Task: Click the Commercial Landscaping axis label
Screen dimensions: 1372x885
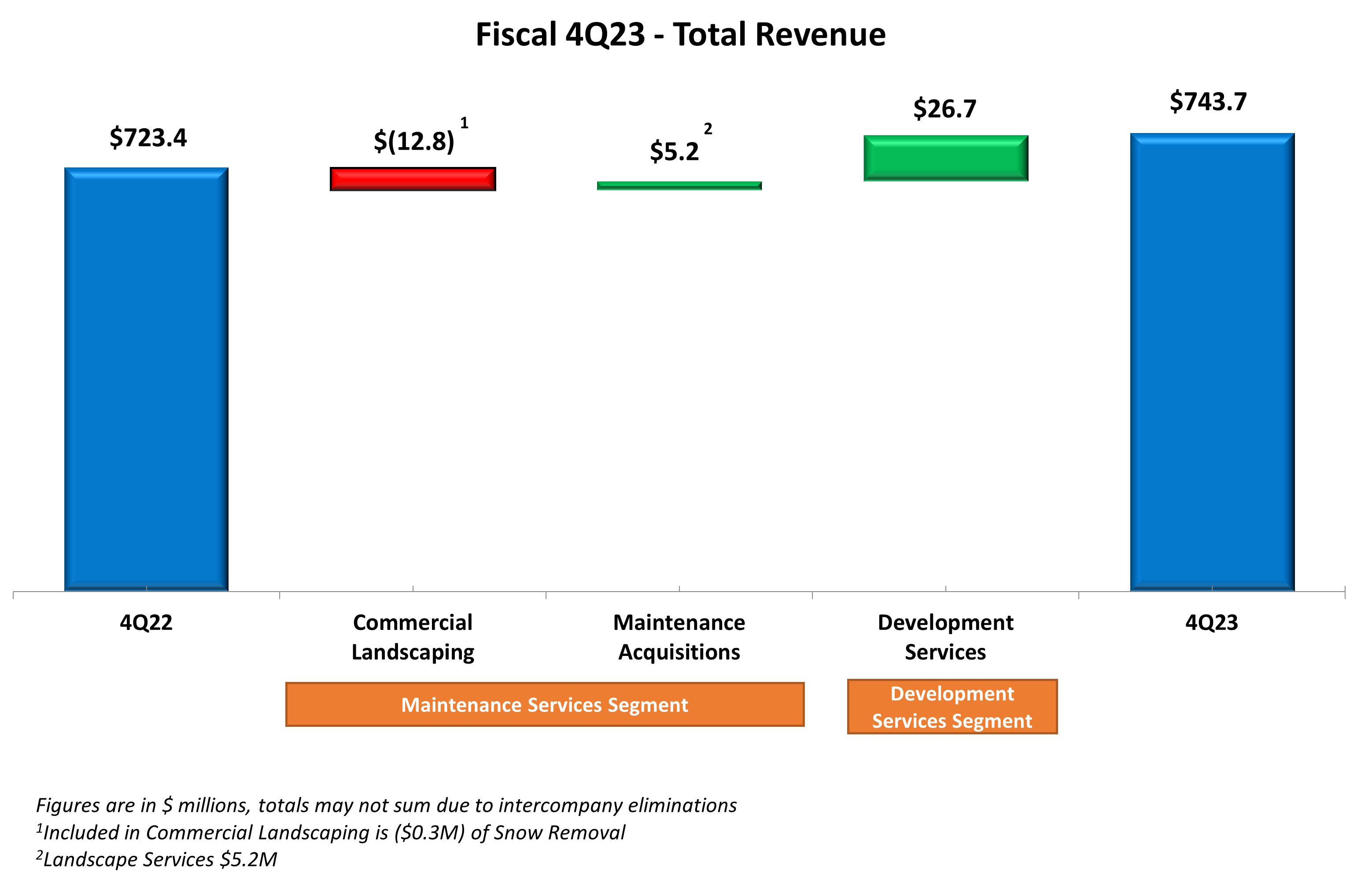Action: coord(412,637)
